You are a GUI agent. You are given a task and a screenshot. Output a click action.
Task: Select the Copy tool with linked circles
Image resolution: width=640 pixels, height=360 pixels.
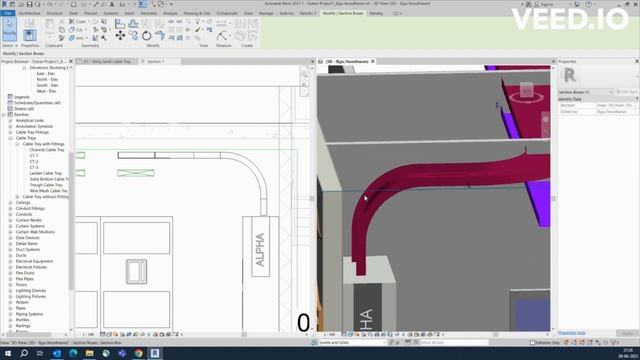[x=133, y=36]
